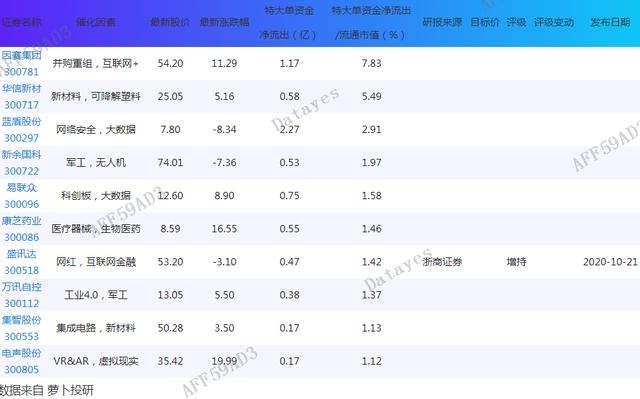The image size is (640, 399).
Task: Select cell 网红，互联网金融
Action: coord(96,262)
